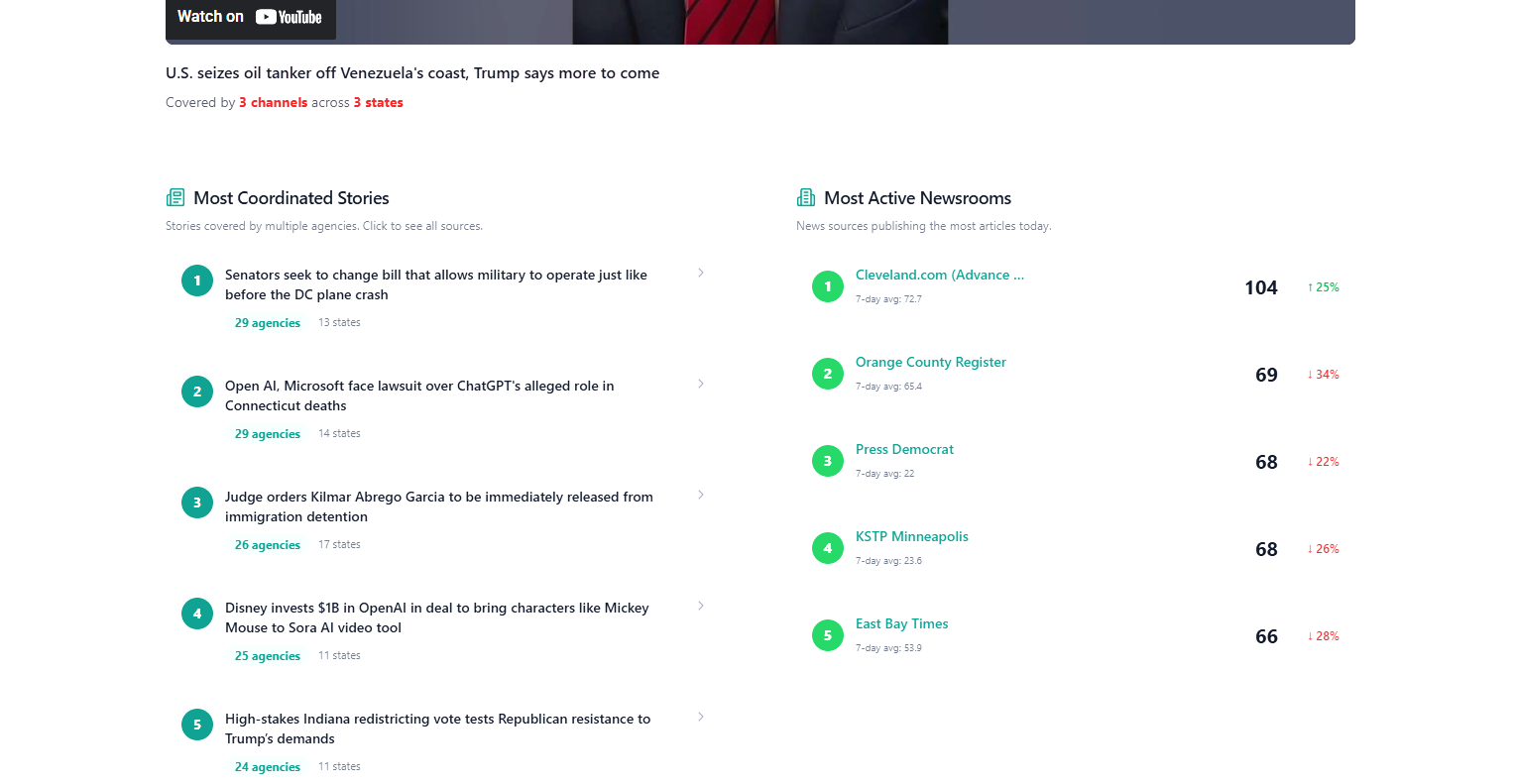Click the down 28% change for East Bay Times

click(x=1323, y=636)
